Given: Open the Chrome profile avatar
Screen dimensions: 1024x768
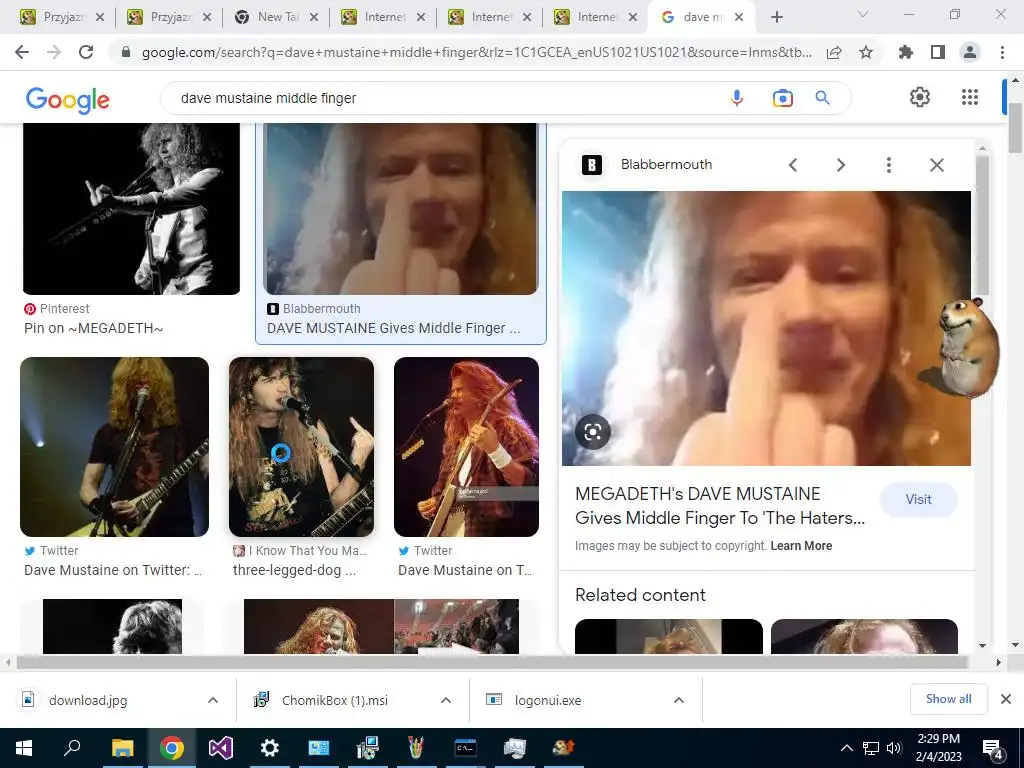Looking at the screenshot, I should (970, 52).
